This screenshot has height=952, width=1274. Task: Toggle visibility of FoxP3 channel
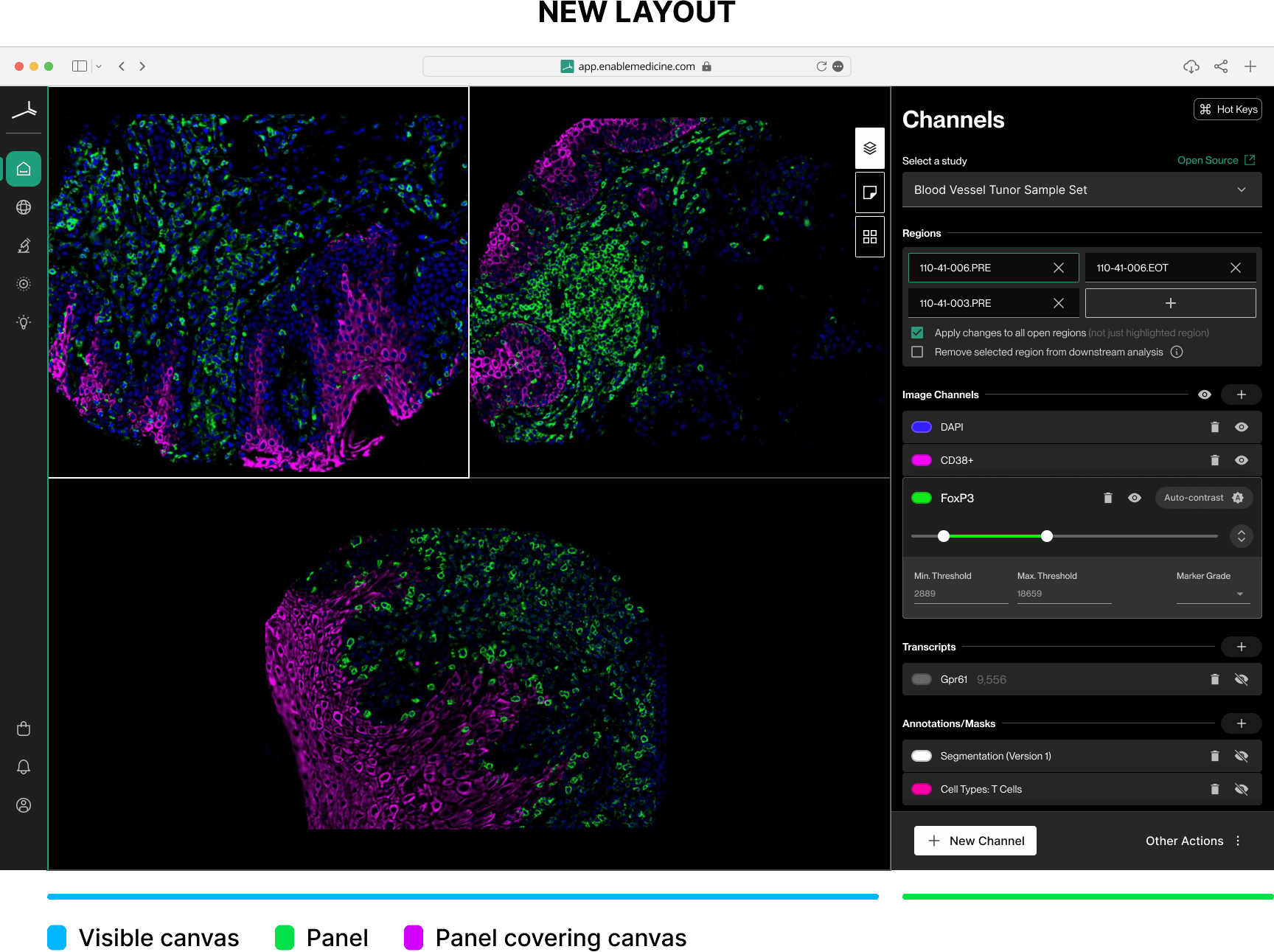pyautogui.click(x=1135, y=498)
